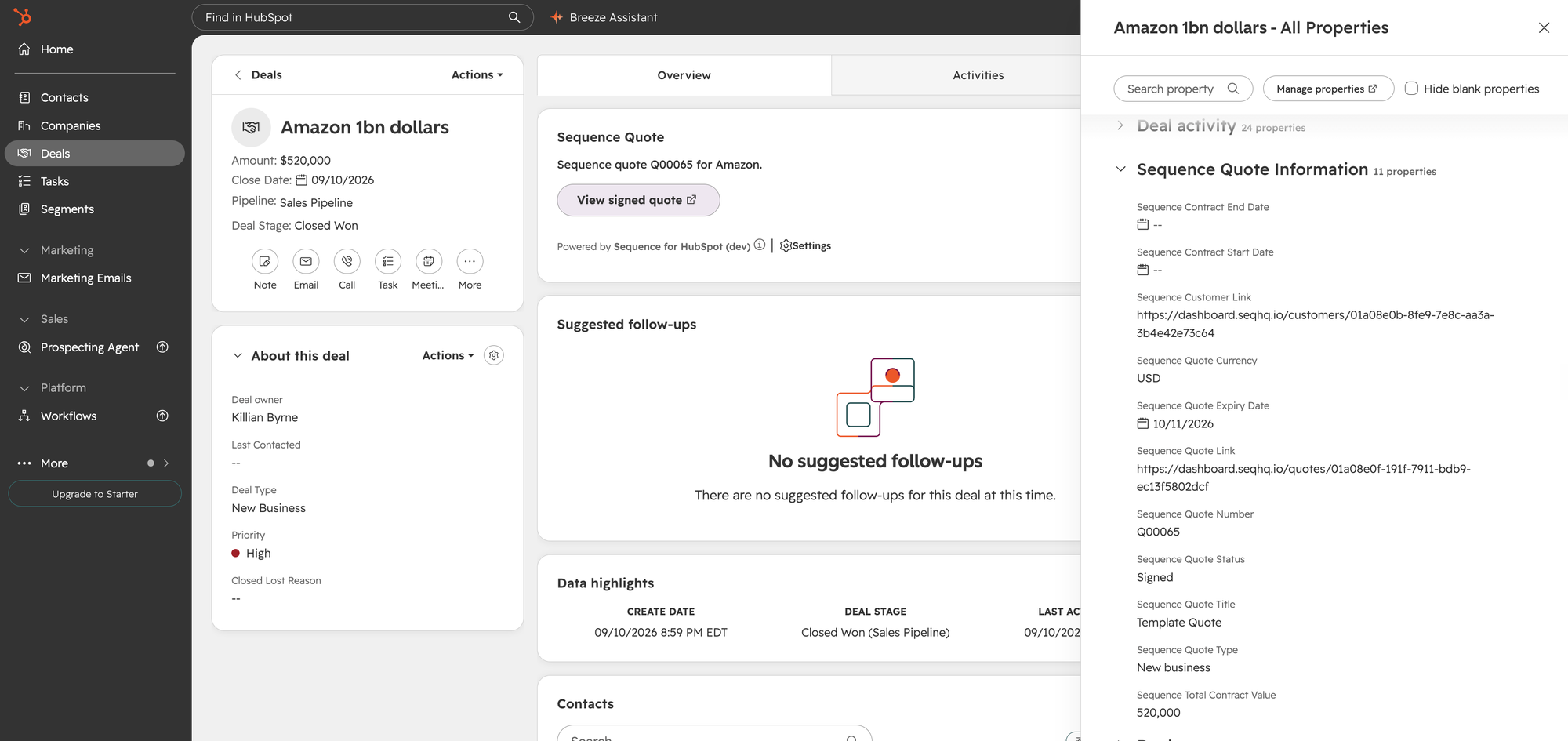Click the handshake deal icon by Amazon 1bn dollars
The image size is (1568, 741).
(x=251, y=127)
